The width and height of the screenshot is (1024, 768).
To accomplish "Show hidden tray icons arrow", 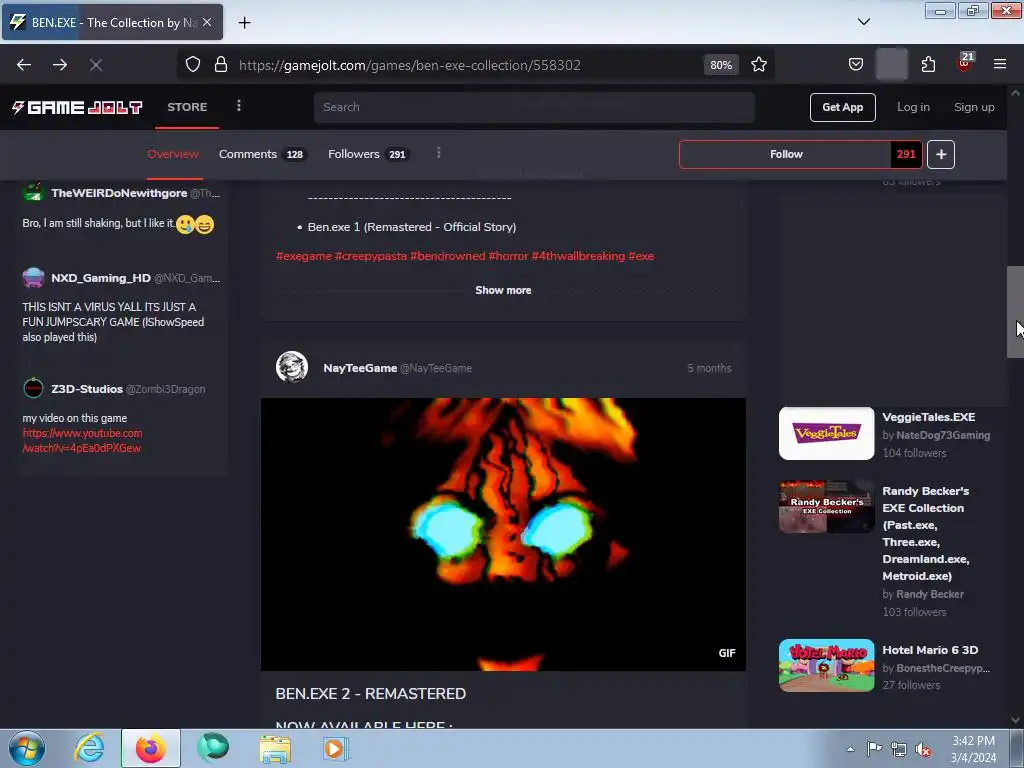I will [850, 749].
